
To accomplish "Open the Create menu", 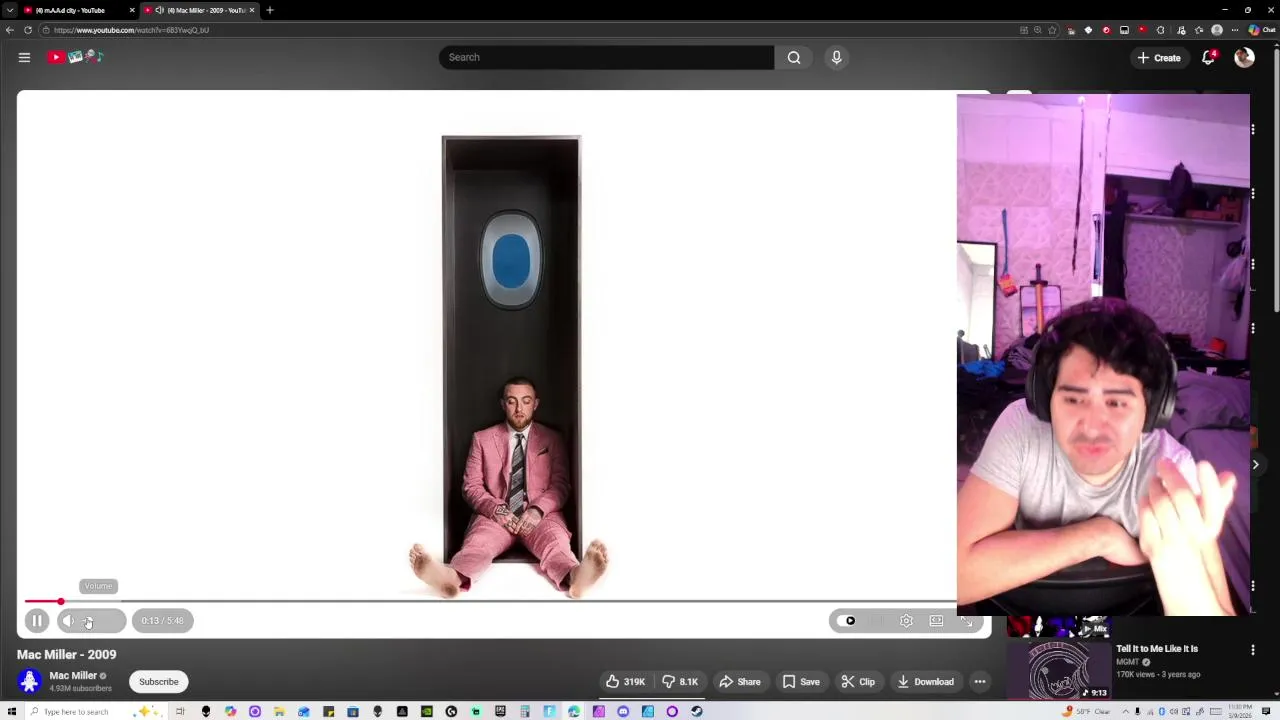I will click(x=1159, y=58).
